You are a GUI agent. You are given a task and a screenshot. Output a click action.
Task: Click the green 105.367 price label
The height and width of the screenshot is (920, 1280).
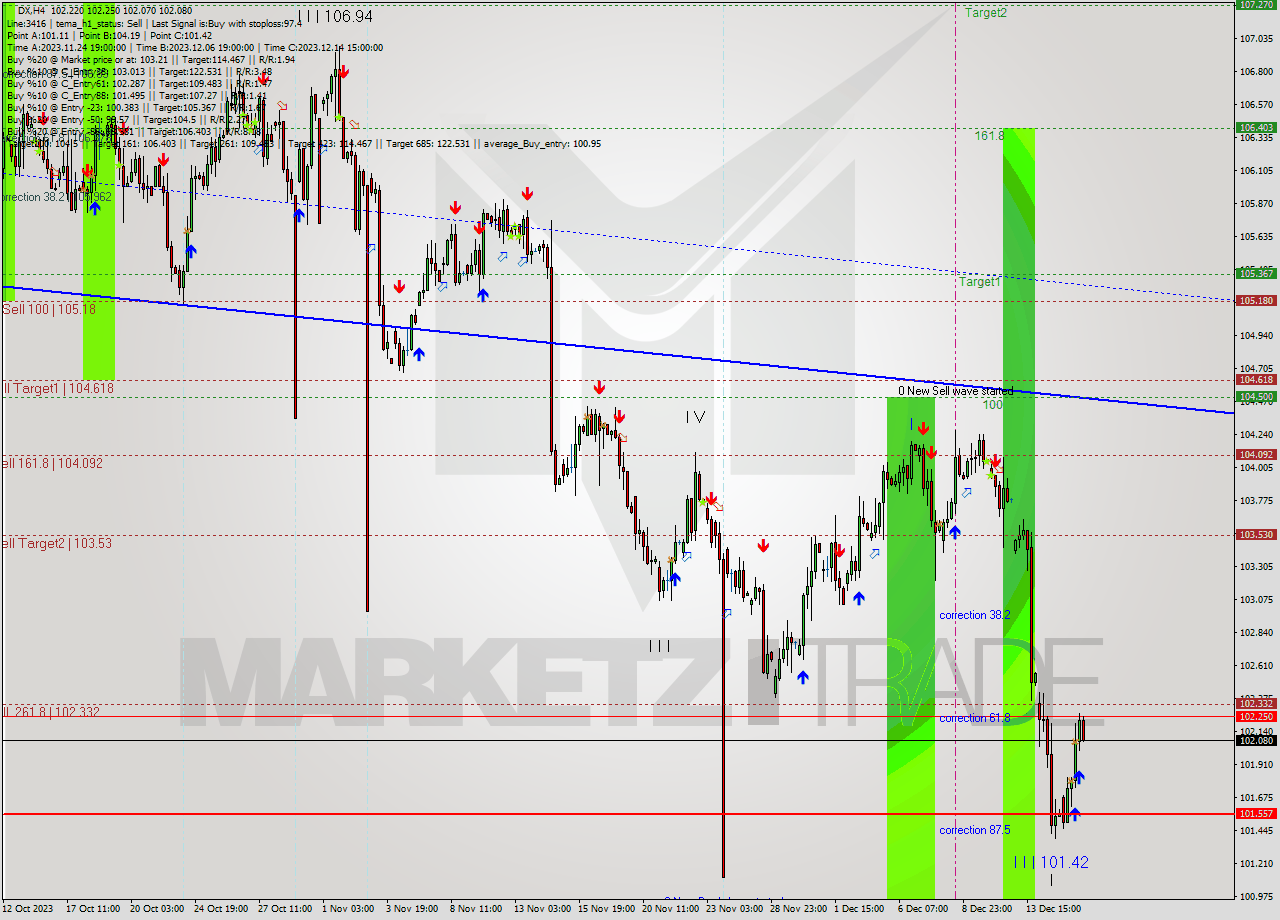click(x=1257, y=273)
